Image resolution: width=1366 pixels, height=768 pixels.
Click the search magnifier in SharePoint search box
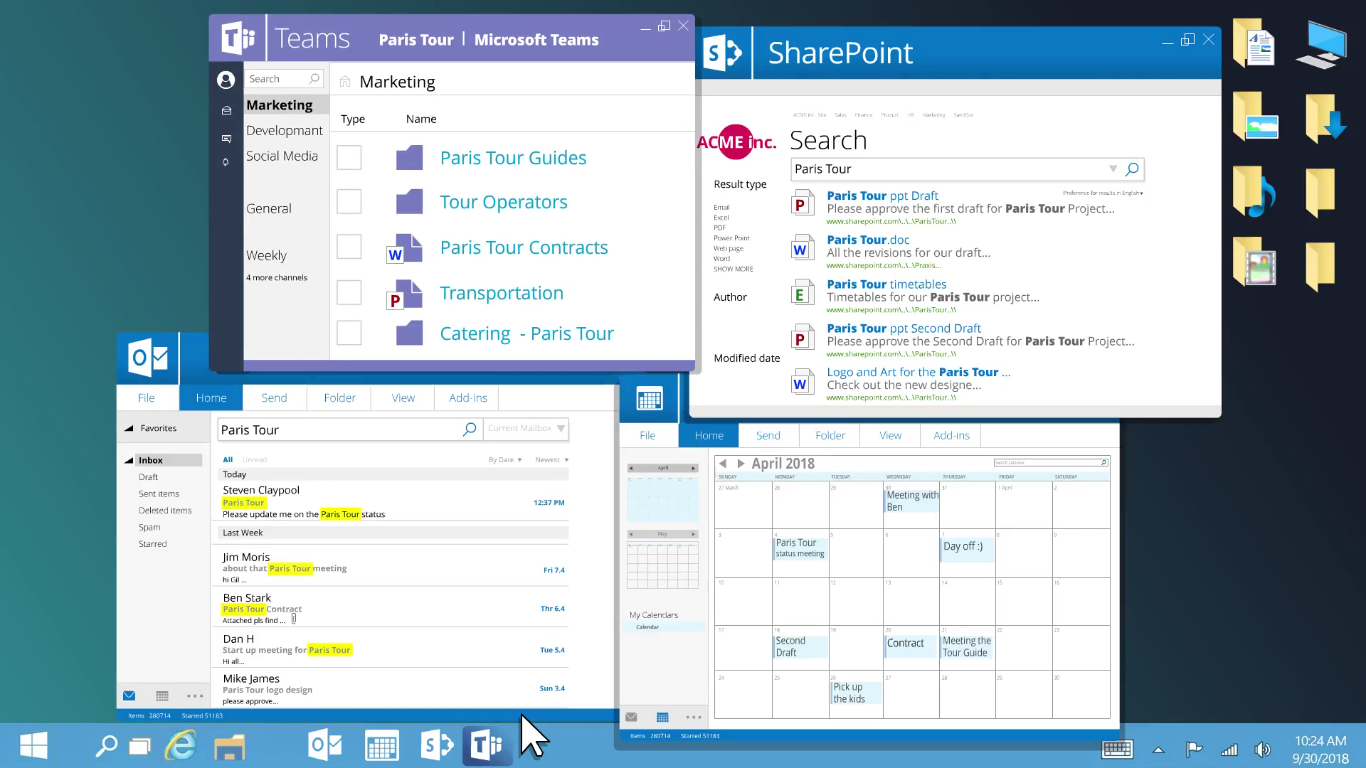(1131, 169)
